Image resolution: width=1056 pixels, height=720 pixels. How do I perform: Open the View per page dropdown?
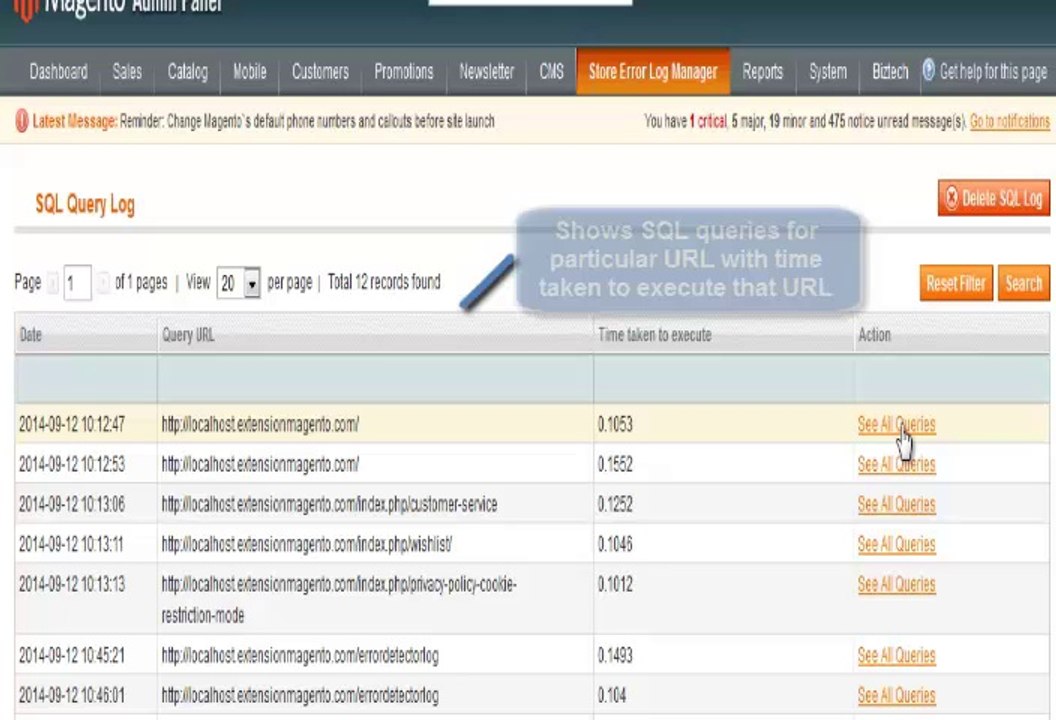(x=238, y=284)
